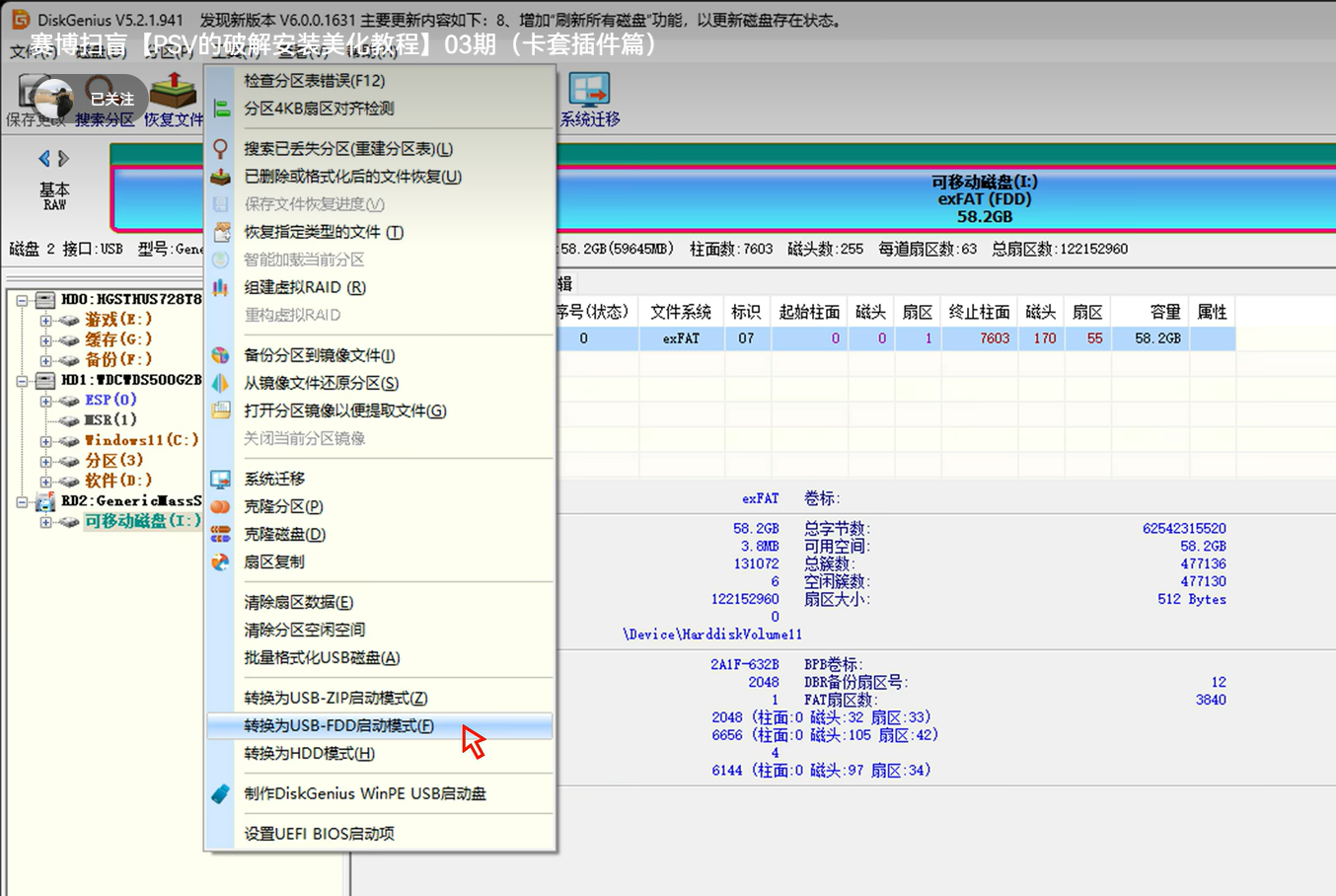Image resolution: width=1336 pixels, height=896 pixels.
Task: Choose 转换为USB-ZIP启动模式 menu entry
Action: click(x=380, y=699)
